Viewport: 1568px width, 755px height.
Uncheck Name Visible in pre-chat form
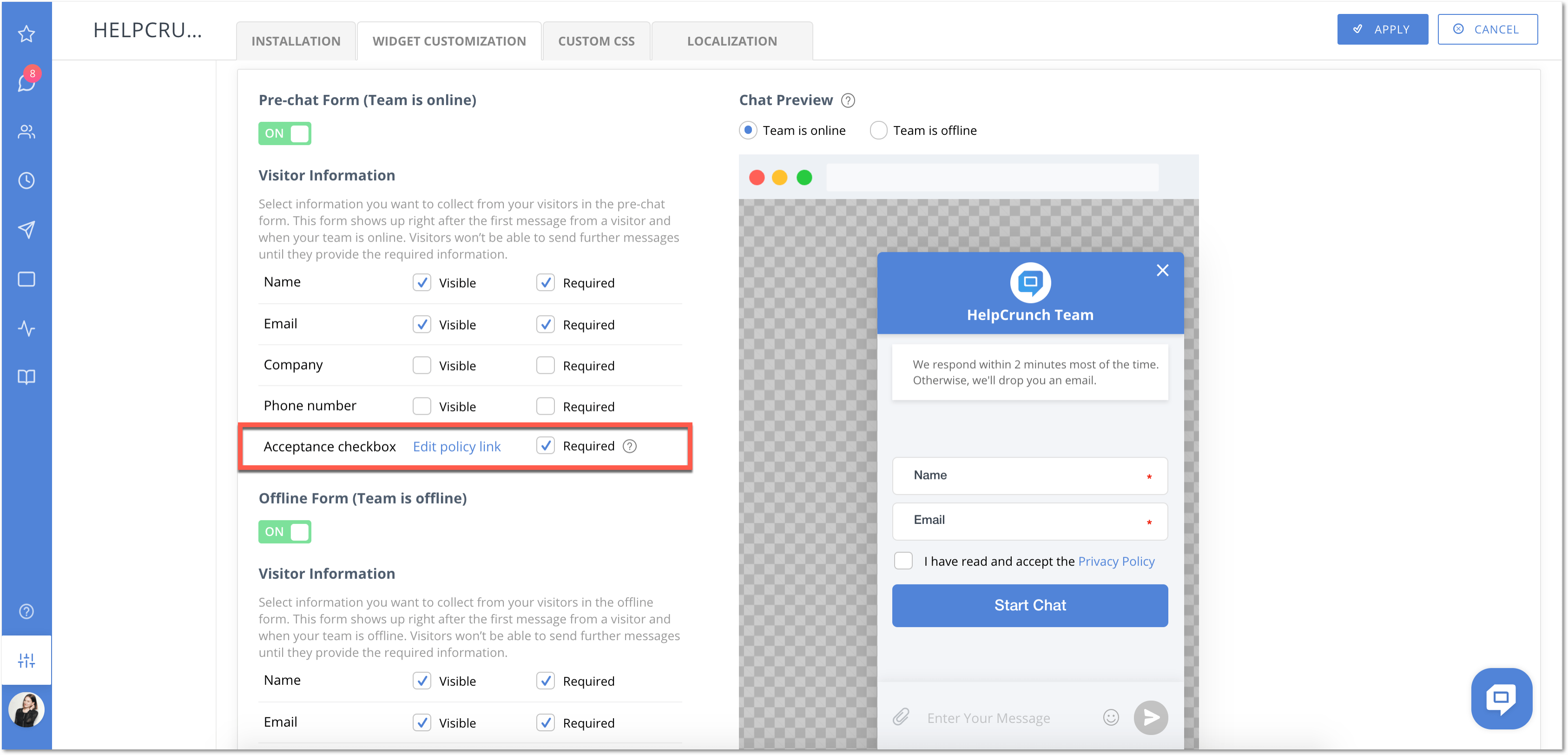[422, 283]
